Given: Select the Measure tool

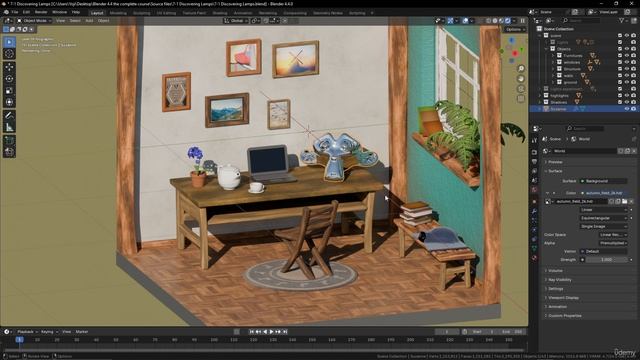Looking at the screenshot, I should click(9, 127).
